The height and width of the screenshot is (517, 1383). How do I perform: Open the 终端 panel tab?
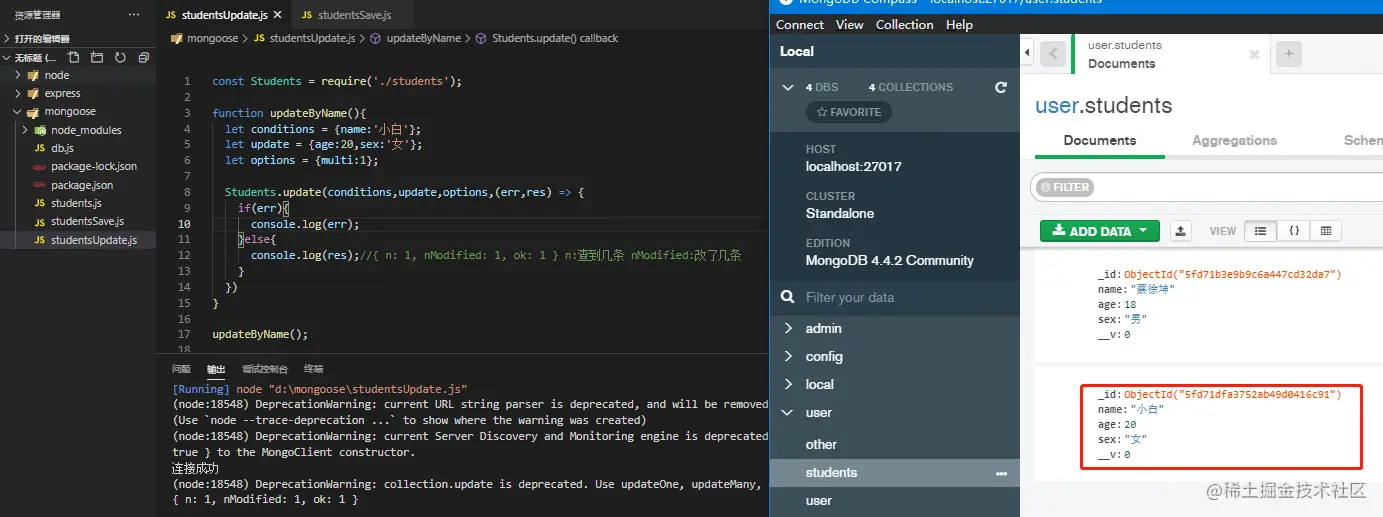coord(314,369)
